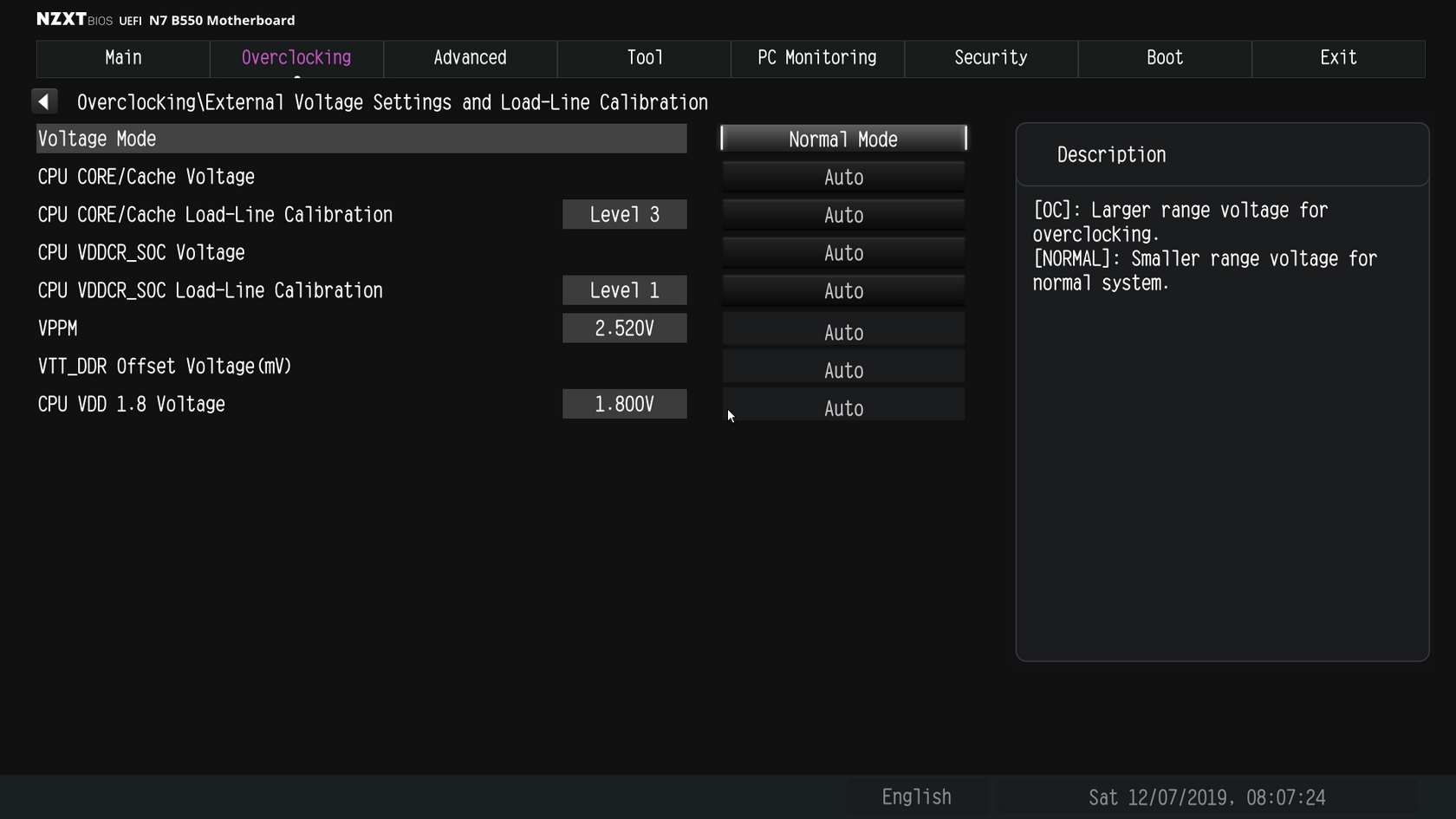Go back using the left arrow icon
Screen dimensions: 1456x819
[44, 101]
